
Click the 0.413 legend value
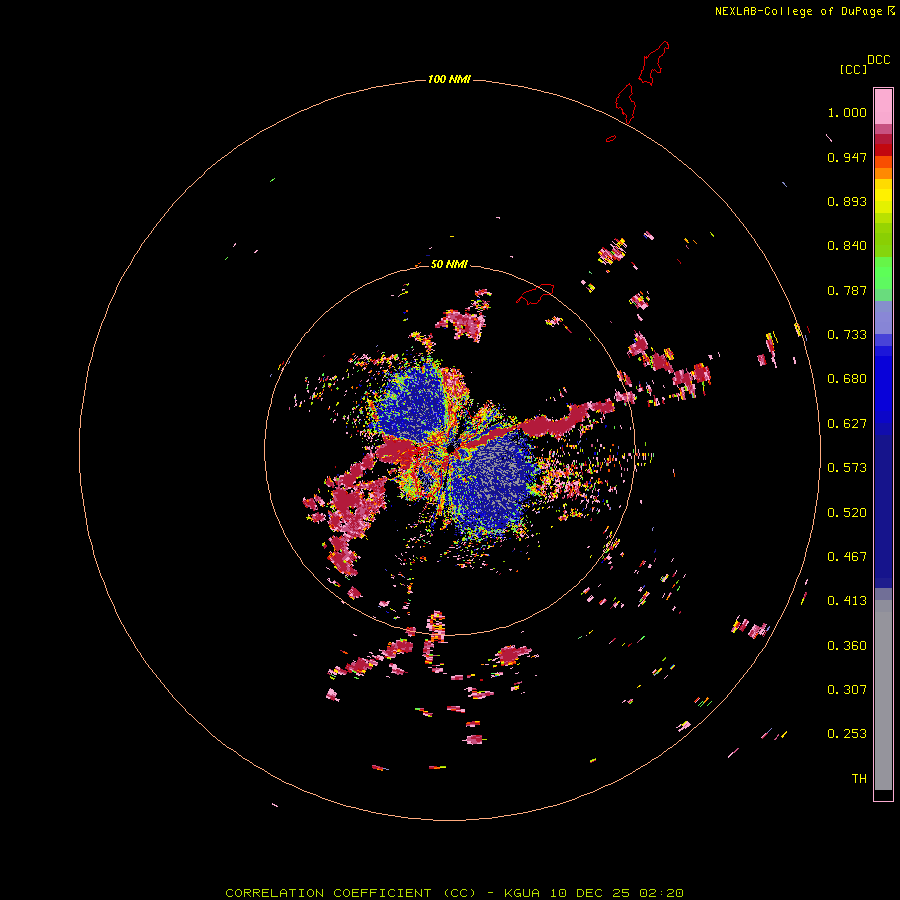[847, 601]
